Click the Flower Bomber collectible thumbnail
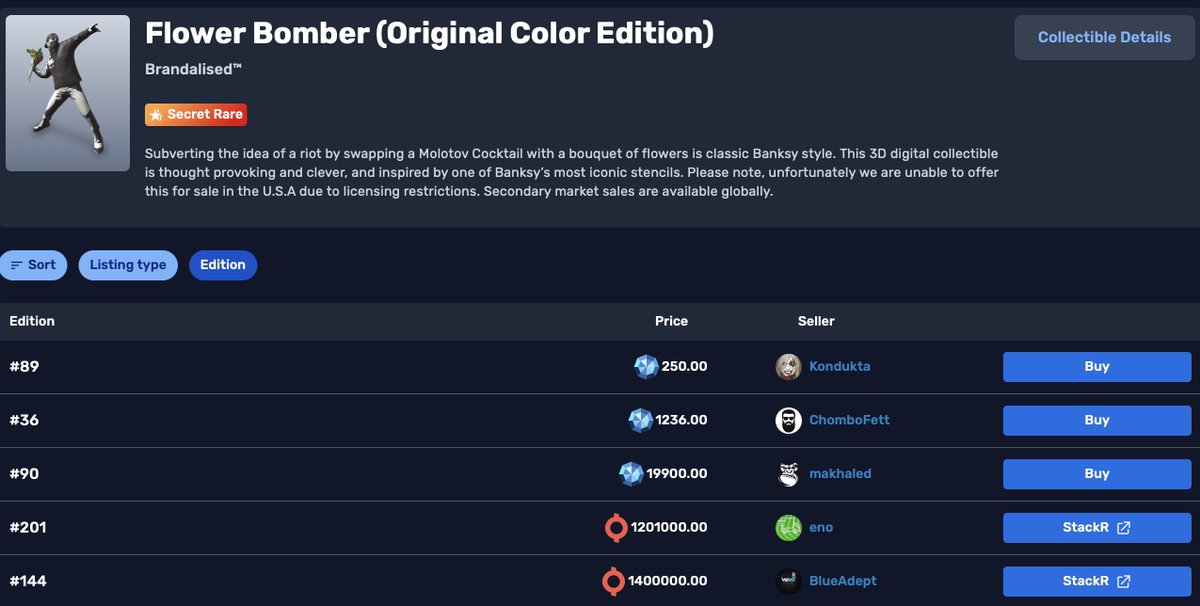 click(68, 93)
